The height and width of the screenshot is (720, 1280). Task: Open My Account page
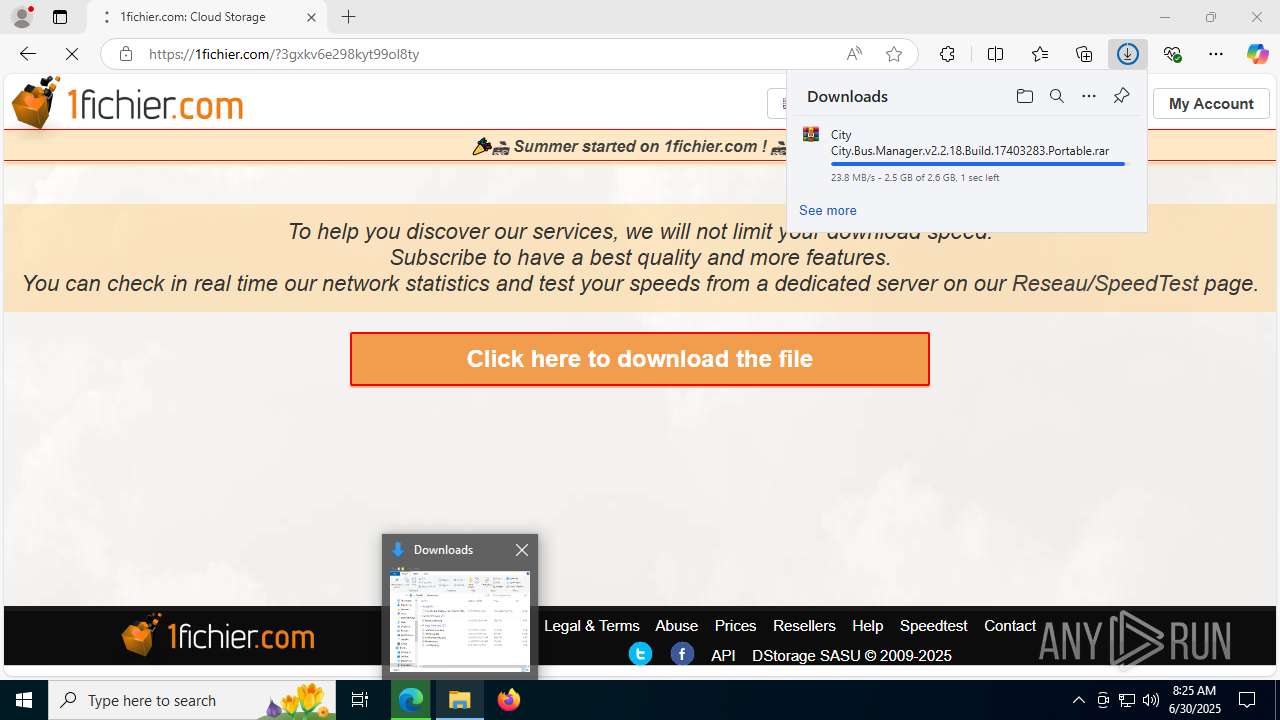pyautogui.click(x=1211, y=103)
